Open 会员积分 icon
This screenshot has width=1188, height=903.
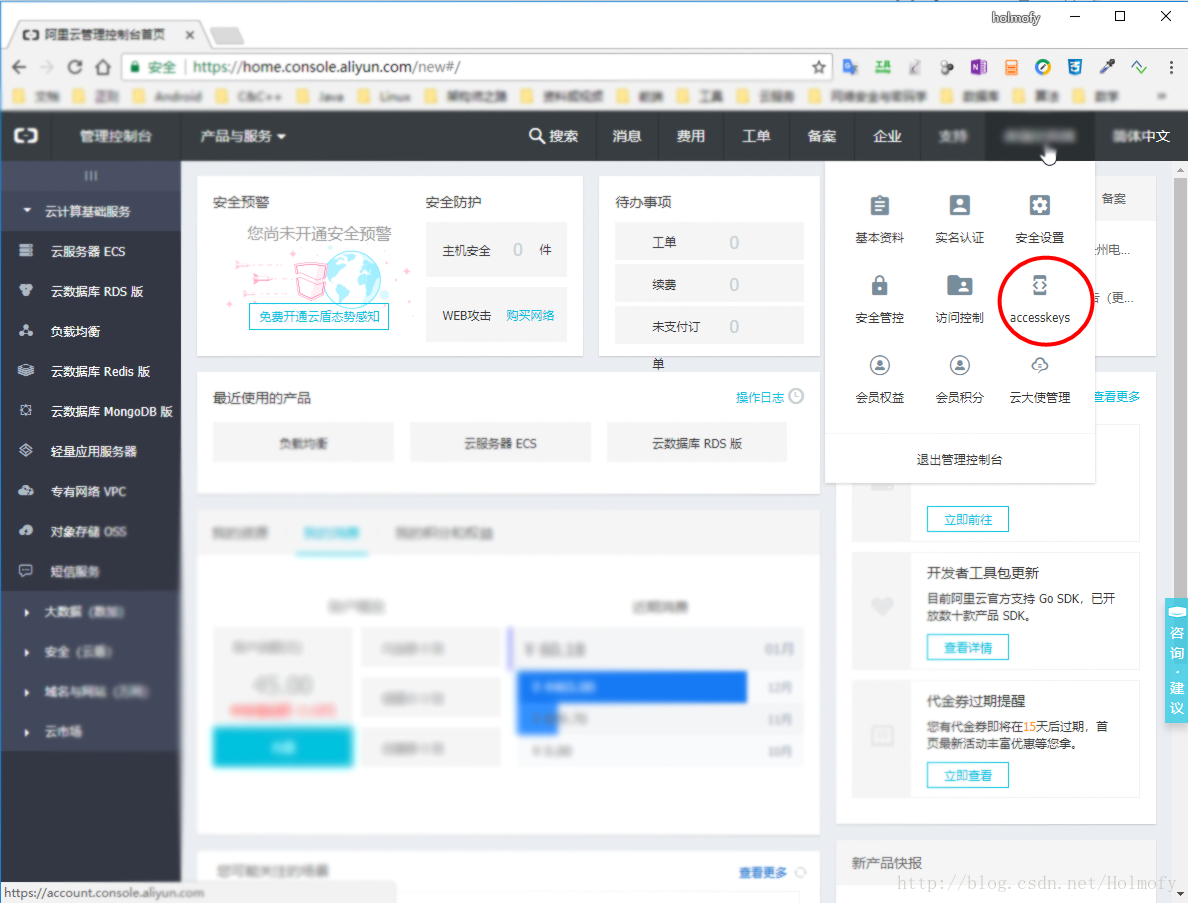tap(959, 365)
